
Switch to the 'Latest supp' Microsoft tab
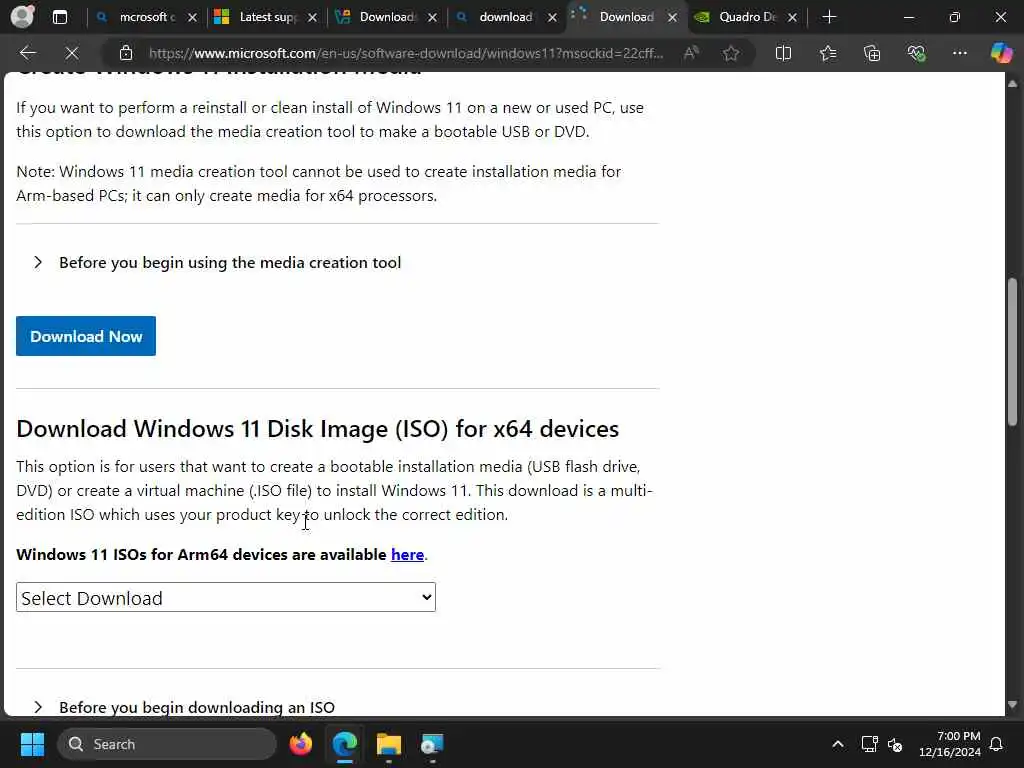pos(264,17)
